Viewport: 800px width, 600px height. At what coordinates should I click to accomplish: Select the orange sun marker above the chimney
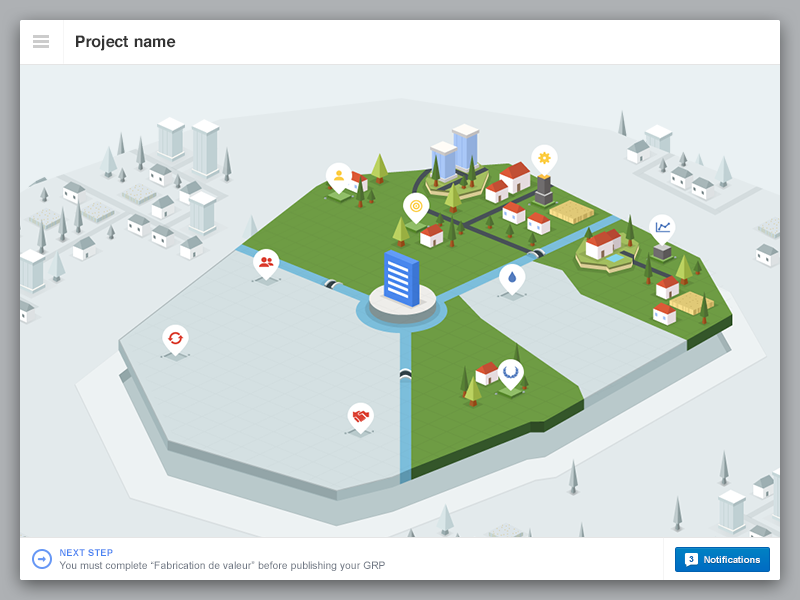click(x=543, y=157)
